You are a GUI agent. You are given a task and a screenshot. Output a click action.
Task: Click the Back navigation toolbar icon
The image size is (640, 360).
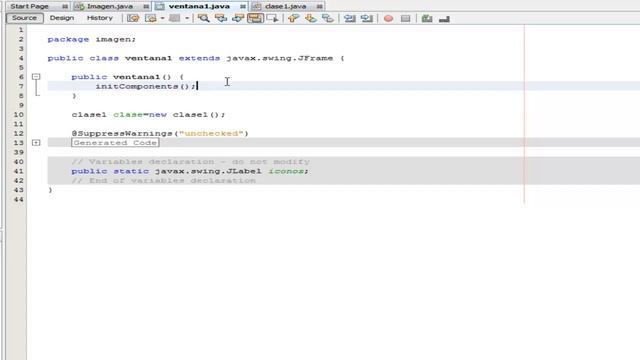click(151, 18)
